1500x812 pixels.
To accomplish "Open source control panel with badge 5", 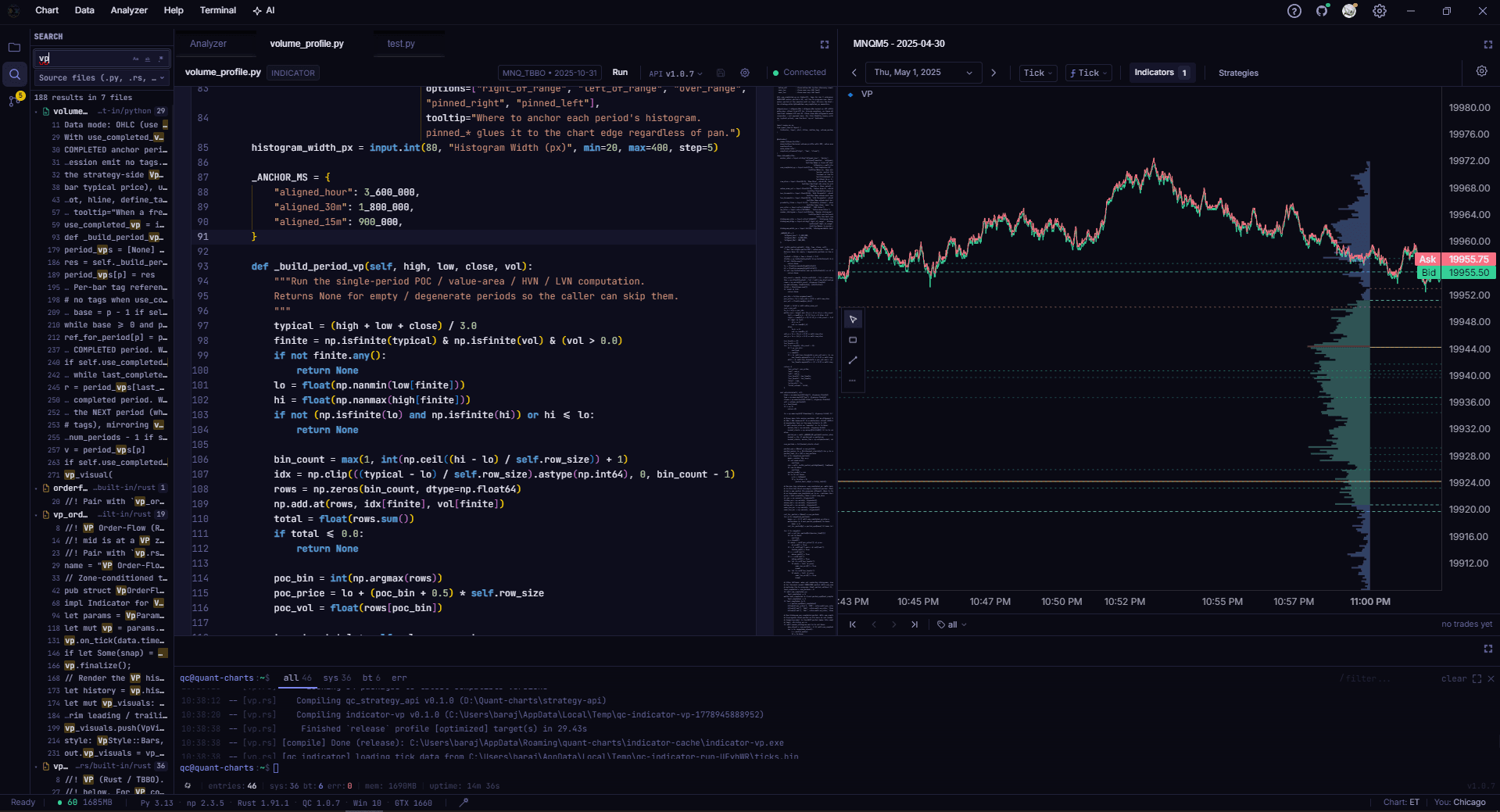I will pyautogui.click(x=14, y=100).
